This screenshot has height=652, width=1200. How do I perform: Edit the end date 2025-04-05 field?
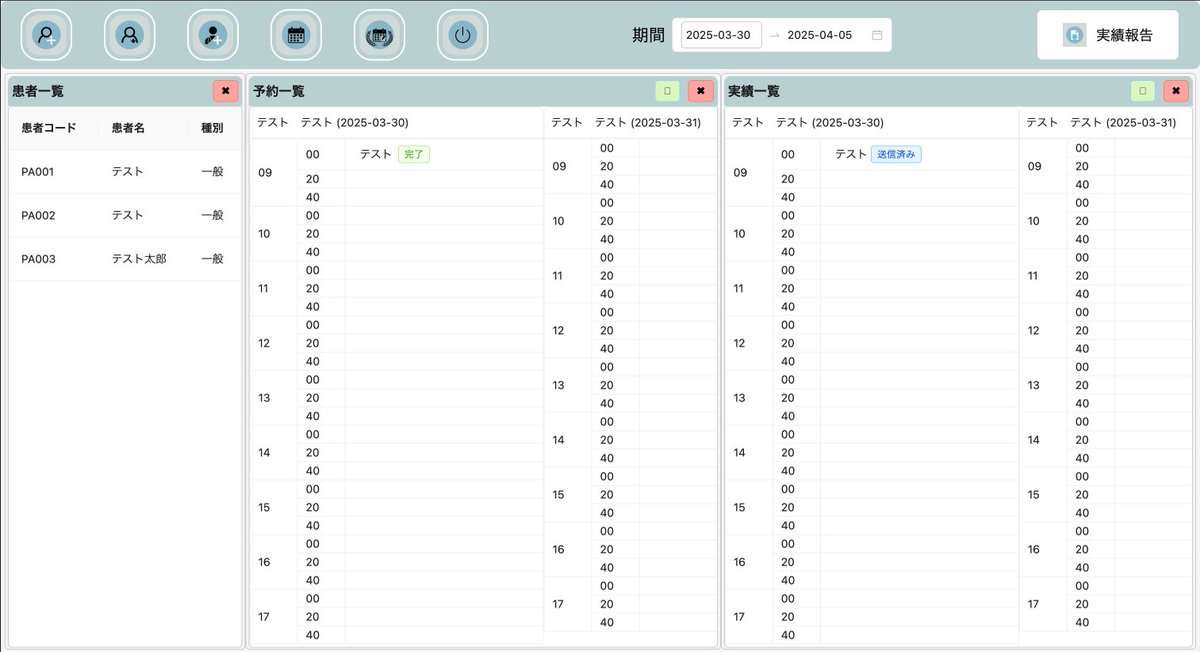822,35
